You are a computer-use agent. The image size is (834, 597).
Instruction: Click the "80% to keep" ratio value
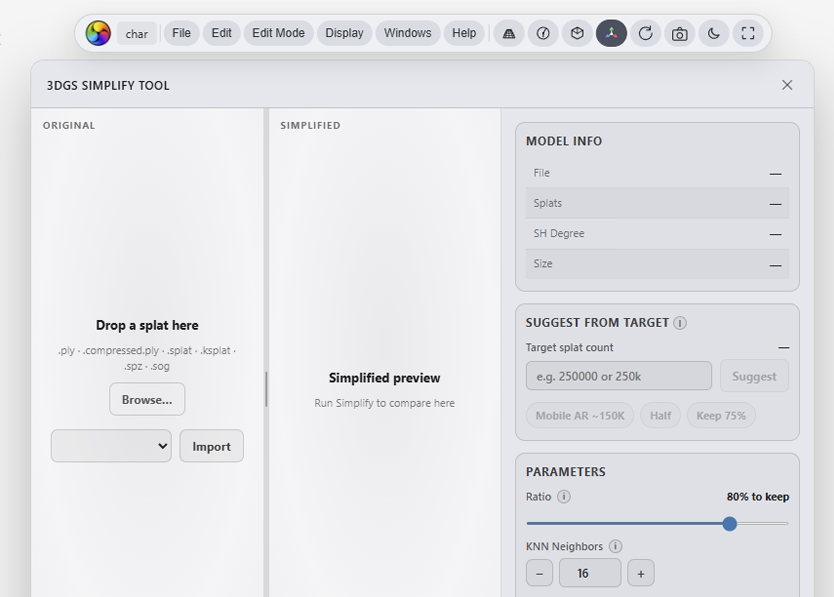click(x=758, y=496)
